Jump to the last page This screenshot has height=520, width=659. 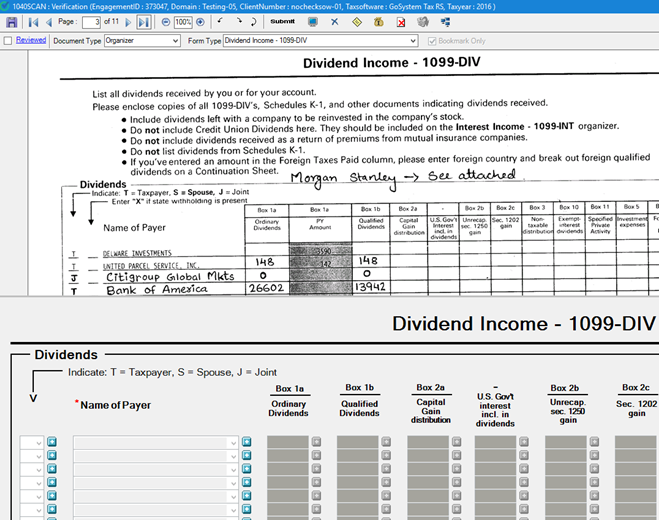pyautogui.click(x=143, y=21)
